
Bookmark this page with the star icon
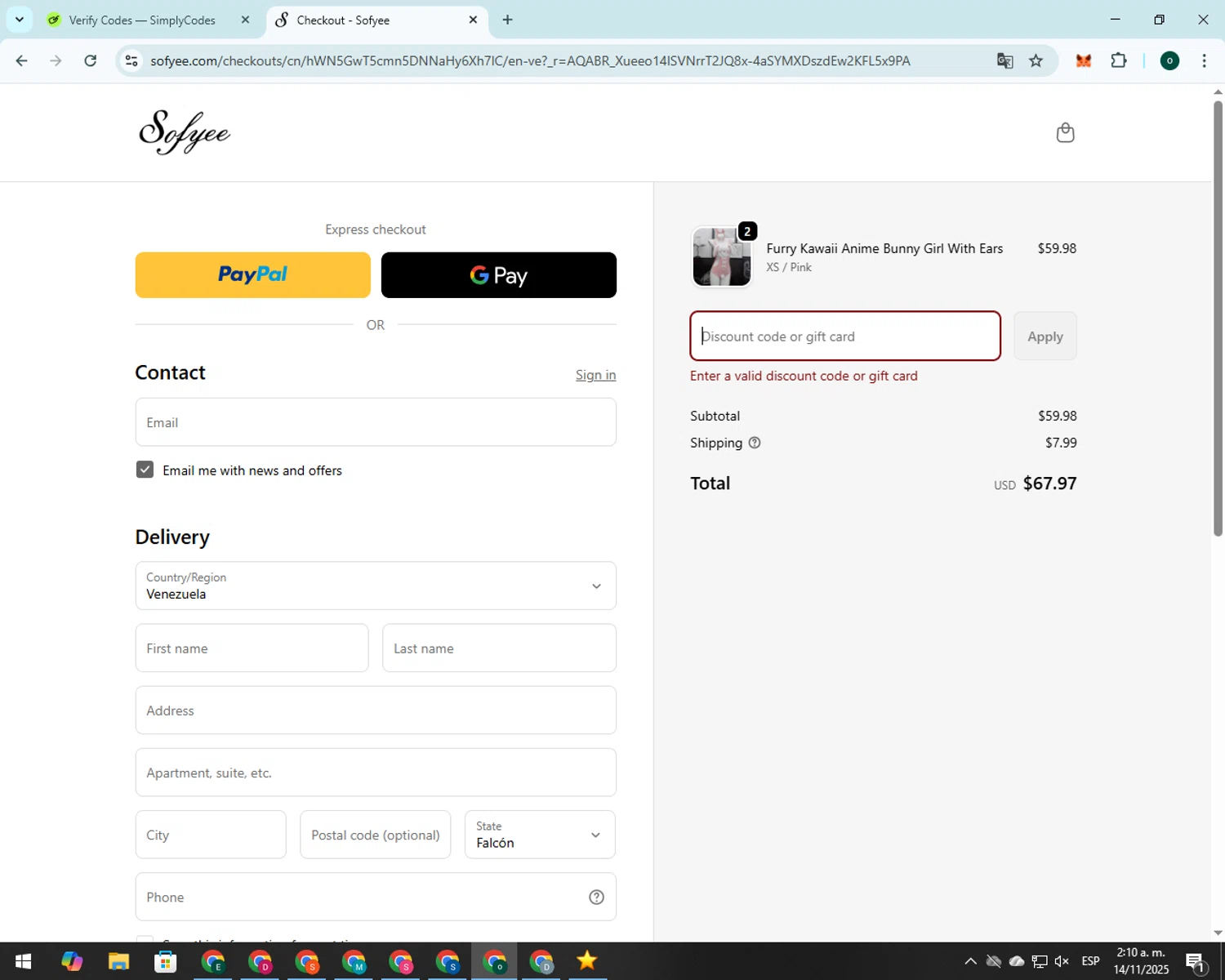click(x=1036, y=60)
